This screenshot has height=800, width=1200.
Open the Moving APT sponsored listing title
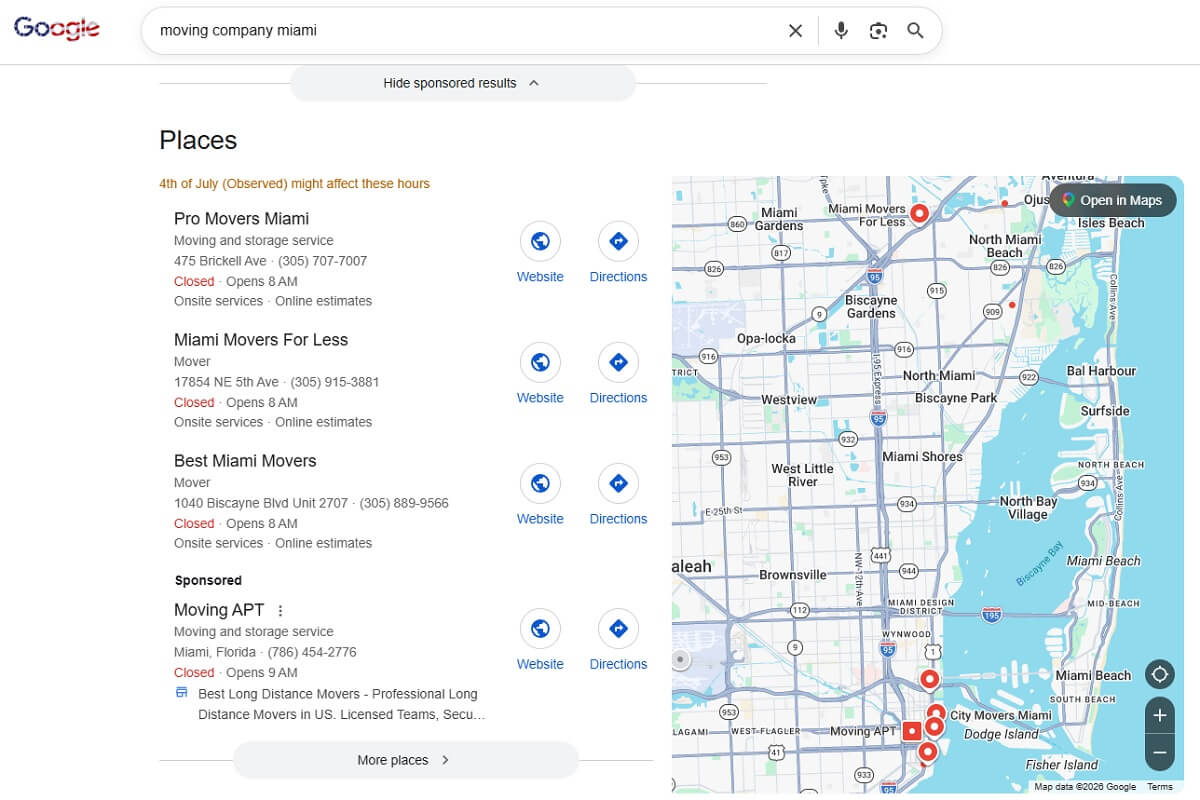[x=219, y=610]
